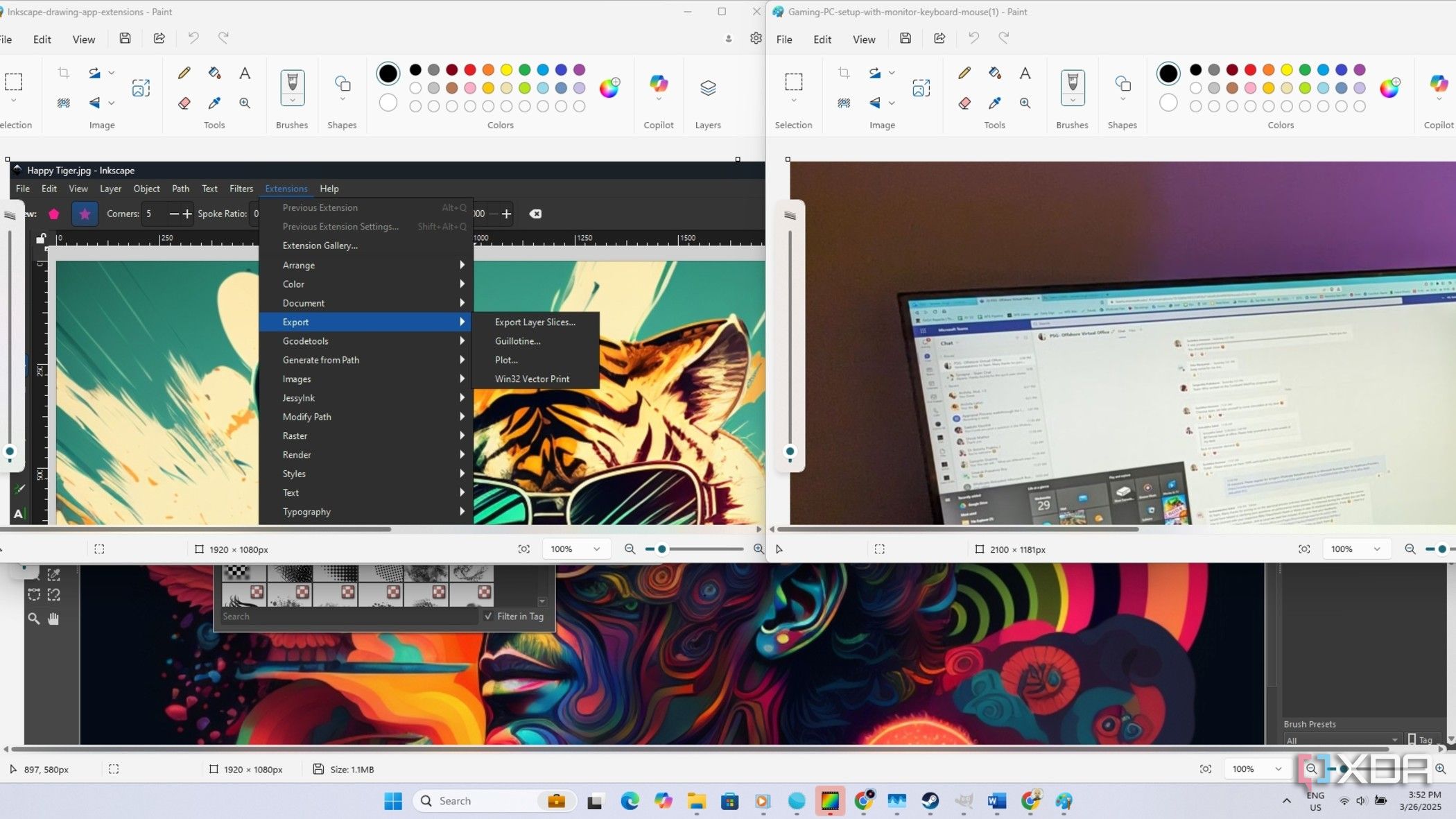Click zoom out button in right Paint status bar
The height and width of the screenshot is (819, 1456).
[1410, 549]
